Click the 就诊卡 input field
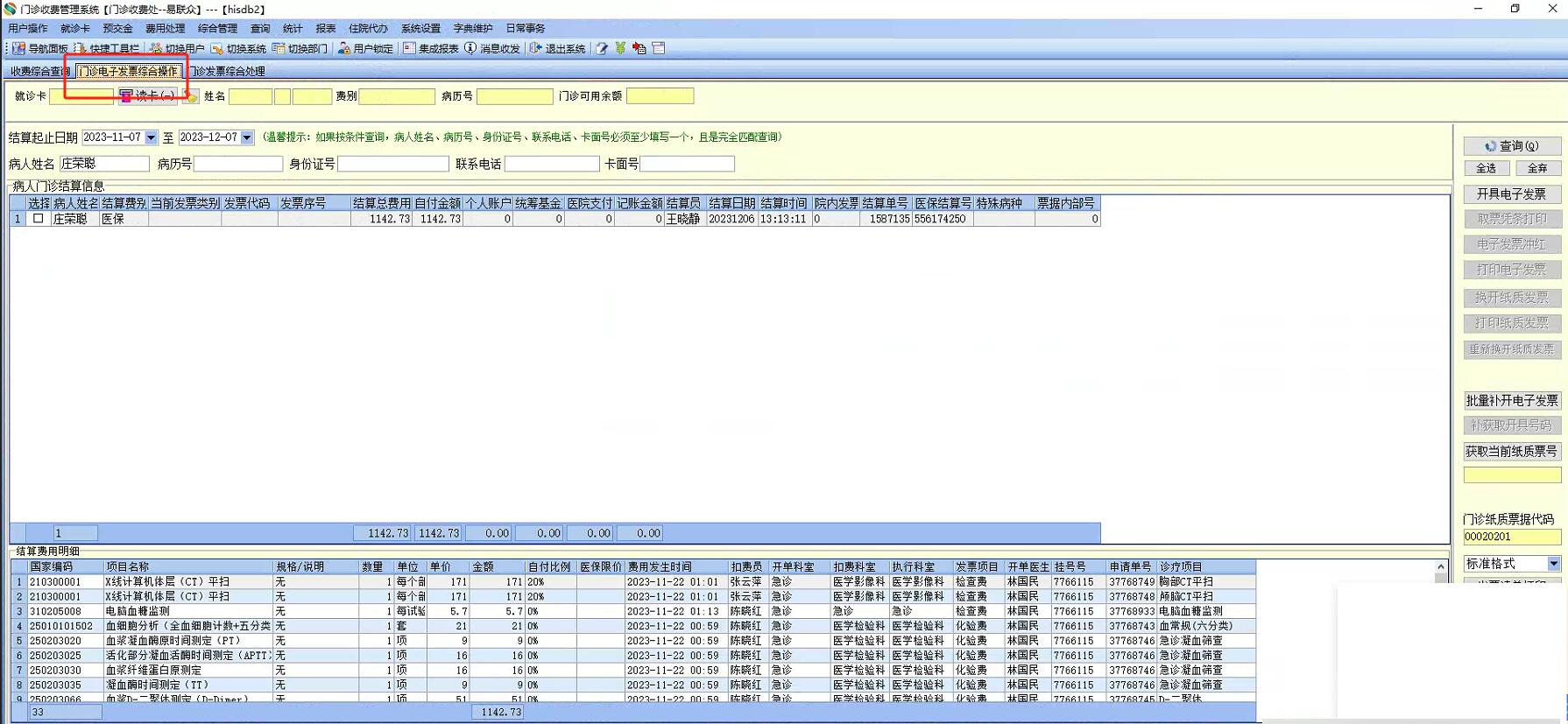Screen dimensions: 1568x724 click(x=81, y=96)
